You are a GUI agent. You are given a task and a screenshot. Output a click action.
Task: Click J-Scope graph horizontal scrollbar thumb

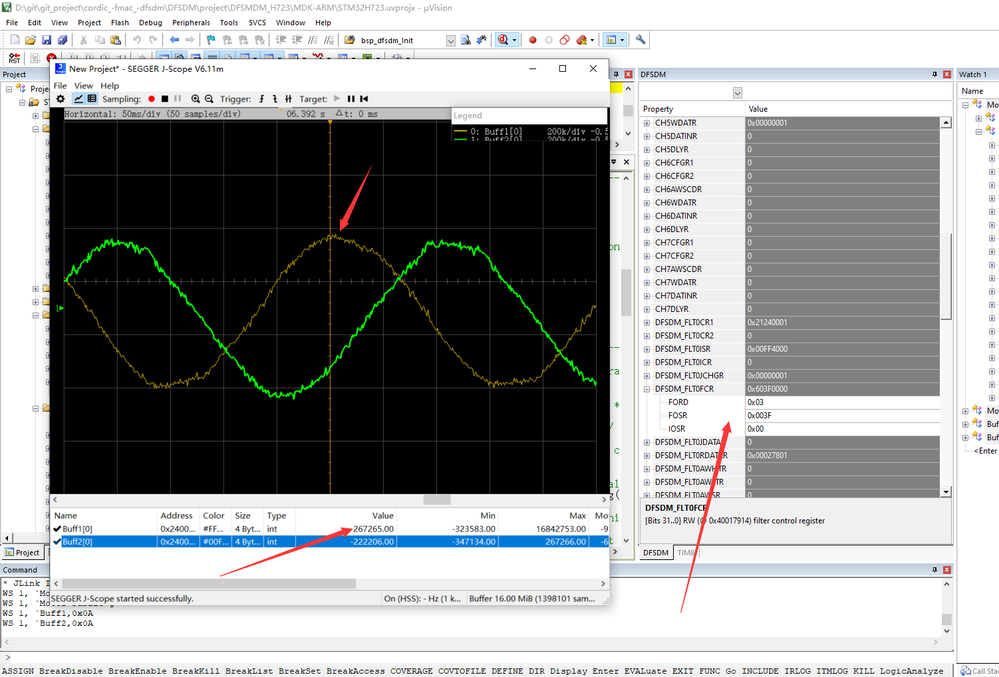pos(437,500)
